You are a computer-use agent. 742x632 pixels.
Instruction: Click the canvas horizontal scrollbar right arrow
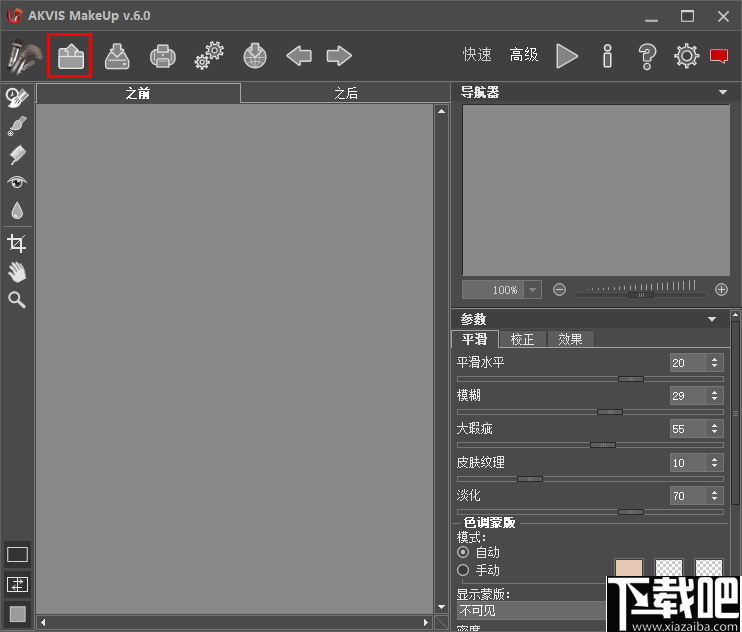(x=426, y=623)
